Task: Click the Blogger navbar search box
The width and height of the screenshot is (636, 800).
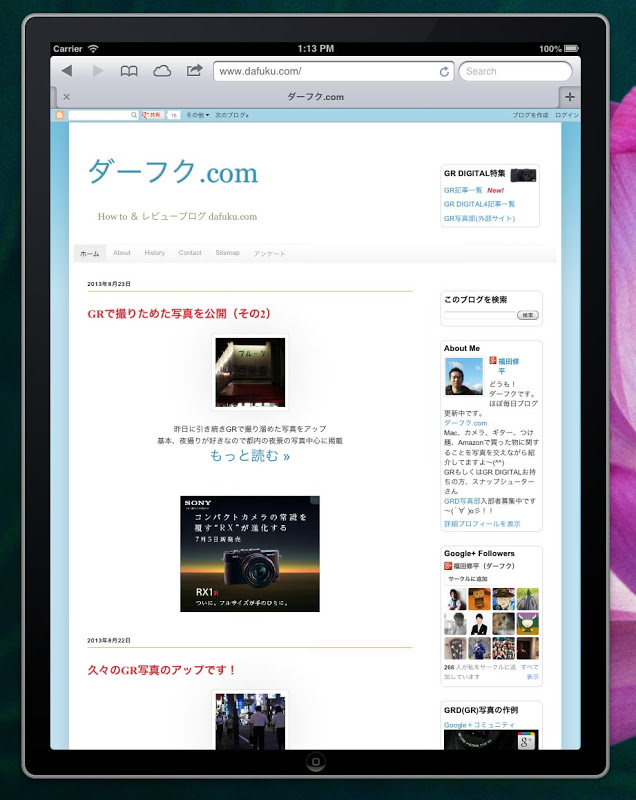Action: [x=103, y=115]
